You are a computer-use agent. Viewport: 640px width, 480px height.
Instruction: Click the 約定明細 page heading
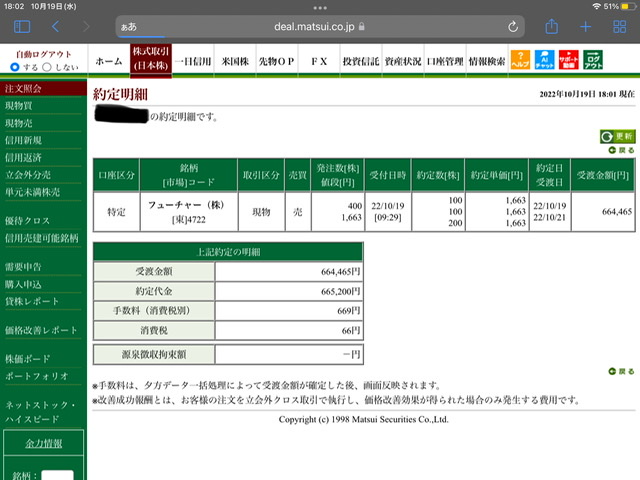point(120,94)
